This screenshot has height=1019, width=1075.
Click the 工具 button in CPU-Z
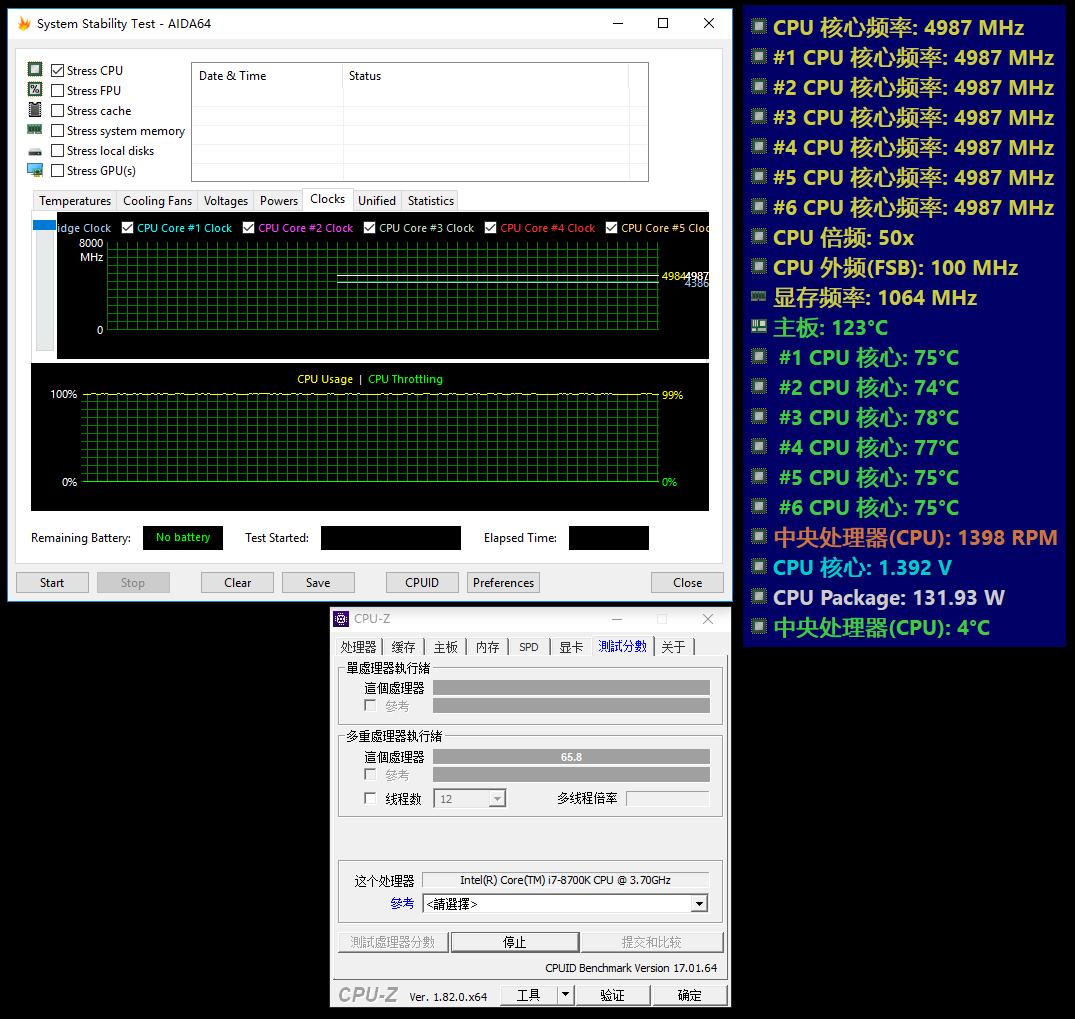click(x=529, y=995)
